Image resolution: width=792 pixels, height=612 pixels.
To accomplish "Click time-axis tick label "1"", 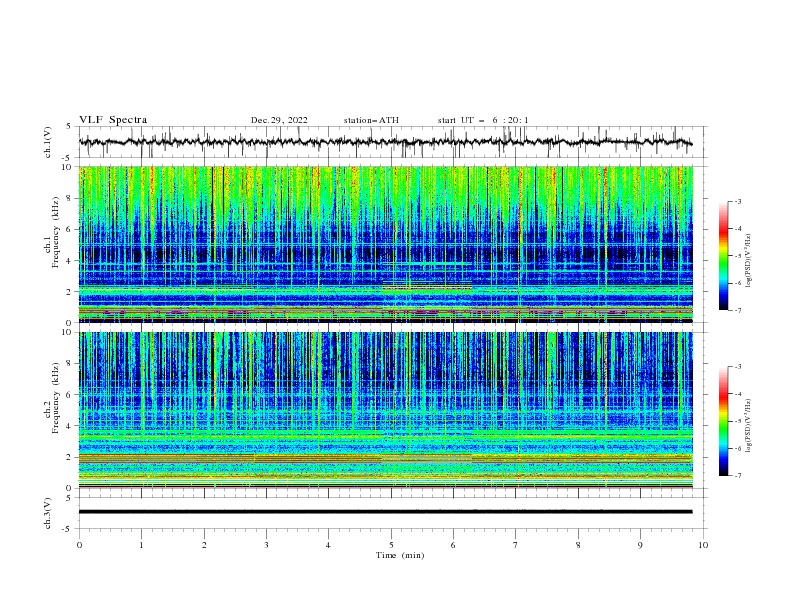I will click(141, 545).
